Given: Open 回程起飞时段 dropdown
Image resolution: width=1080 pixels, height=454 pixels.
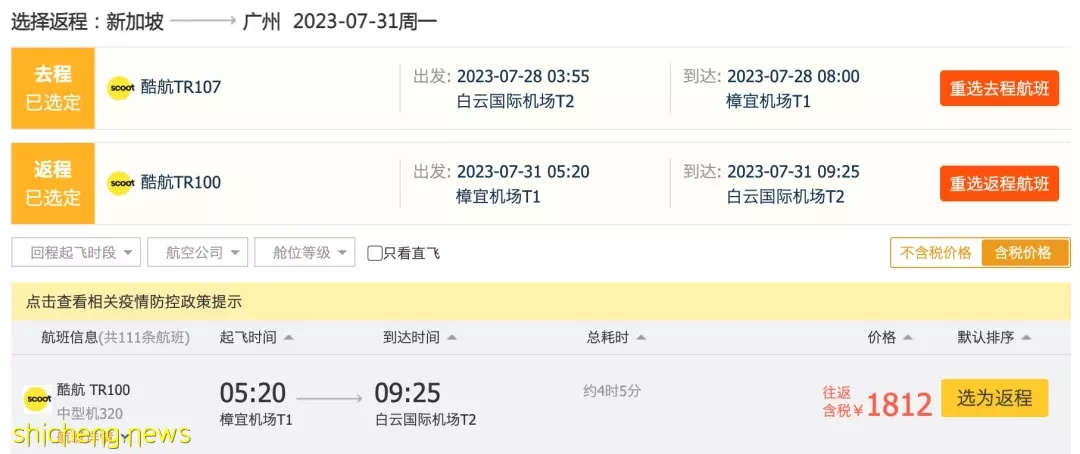Looking at the screenshot, I should pyautogui.click(x=76, y=252).
